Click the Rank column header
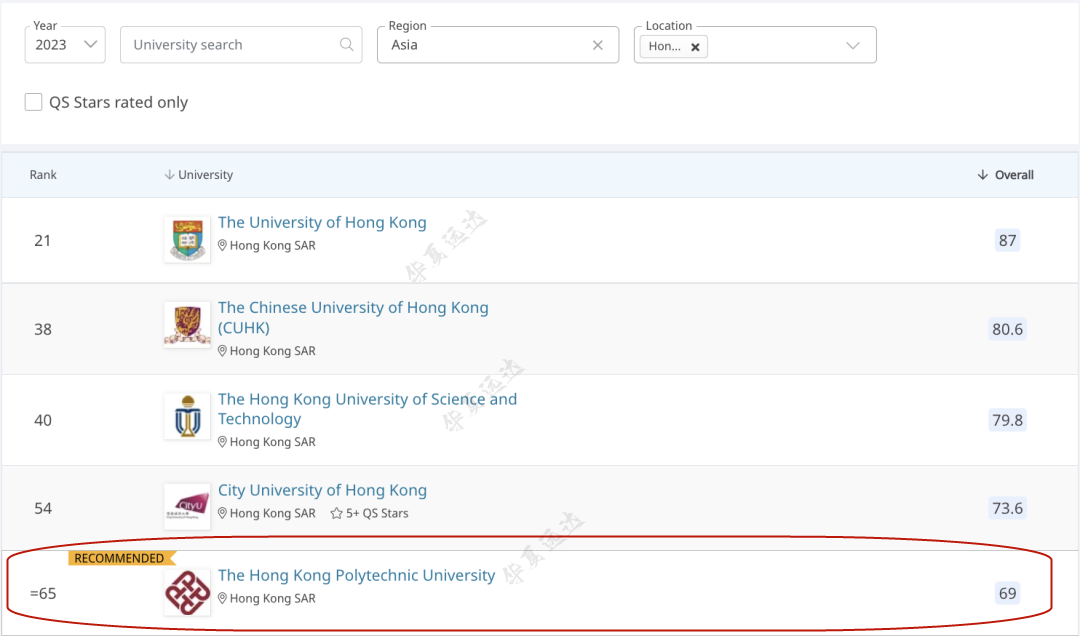The width and height of the screenshot is (1080, 636). (43, 175)
